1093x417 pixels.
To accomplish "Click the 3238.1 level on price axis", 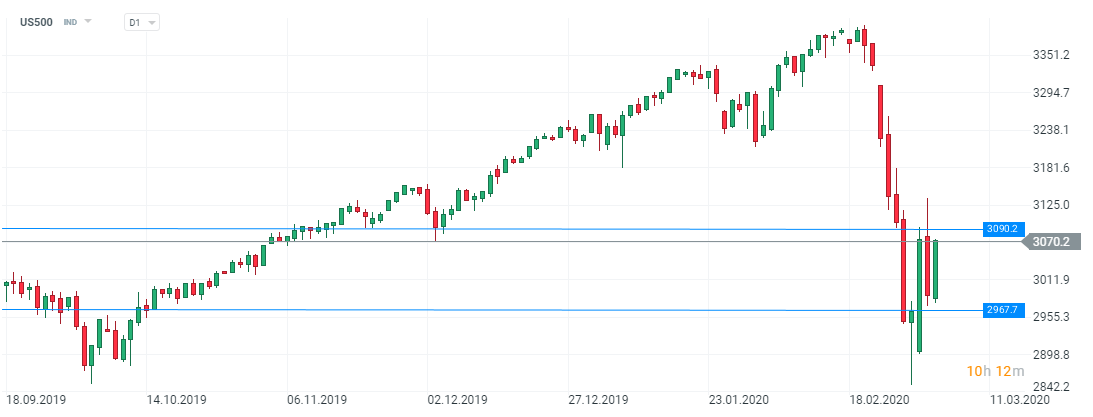I will tap(1051, 130).
